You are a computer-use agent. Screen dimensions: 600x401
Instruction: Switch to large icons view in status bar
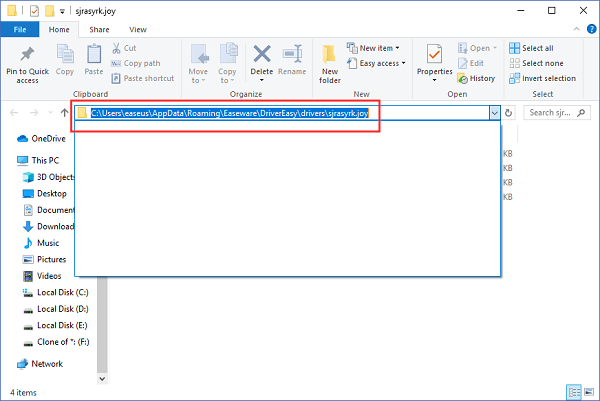587,391
